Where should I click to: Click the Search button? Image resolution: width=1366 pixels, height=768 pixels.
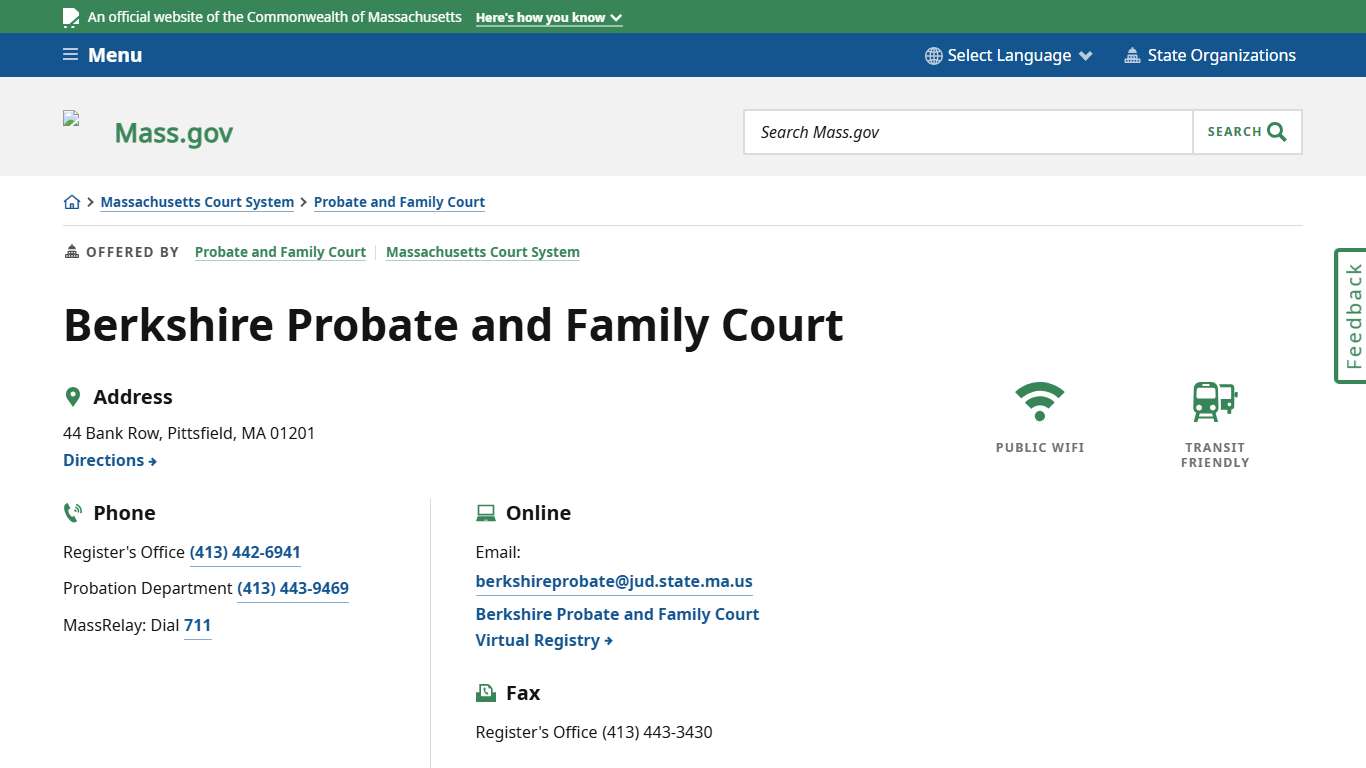[1246, 131]
